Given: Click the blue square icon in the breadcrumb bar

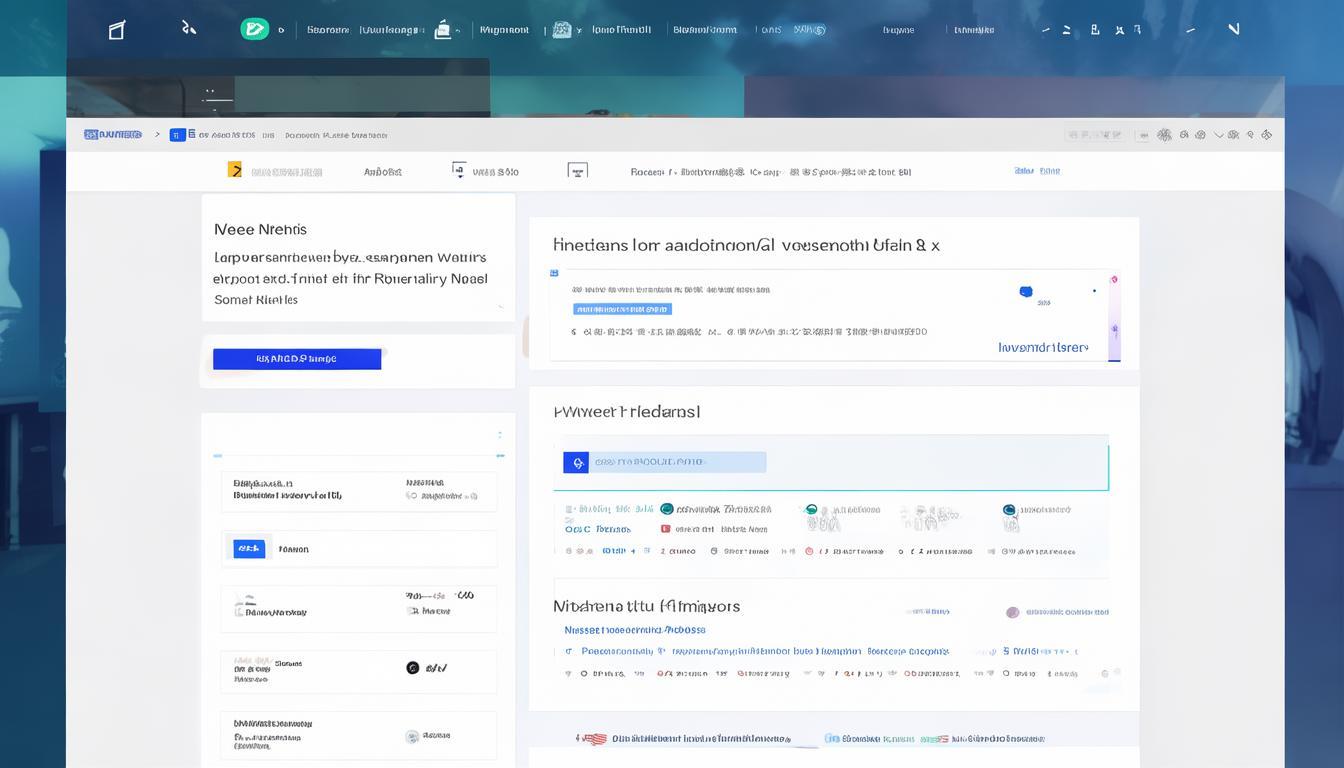Looking at the screenshot, I should pyautogui.click(x=177, y=134).
